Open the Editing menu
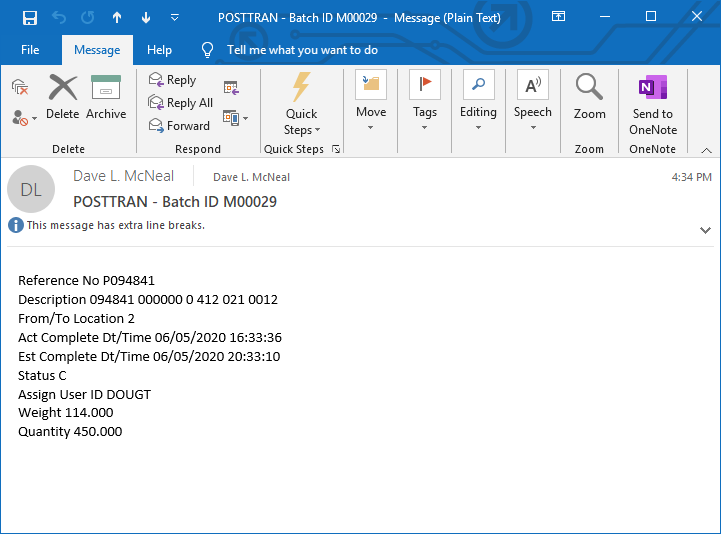This screenshot has width=721, height=534. 478,101
